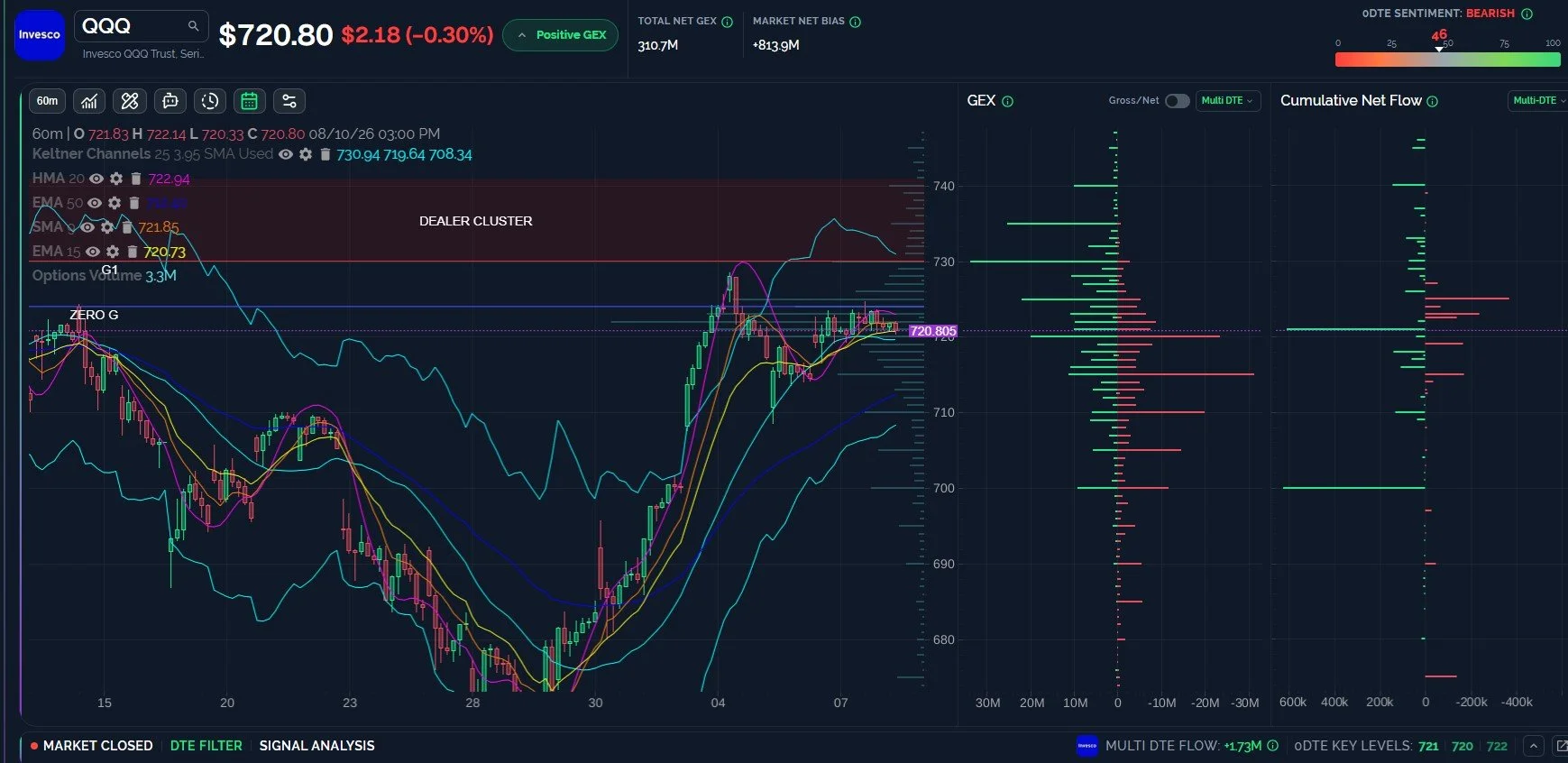Open the GEX Multi DTE dropdown

click(1227, 101)
